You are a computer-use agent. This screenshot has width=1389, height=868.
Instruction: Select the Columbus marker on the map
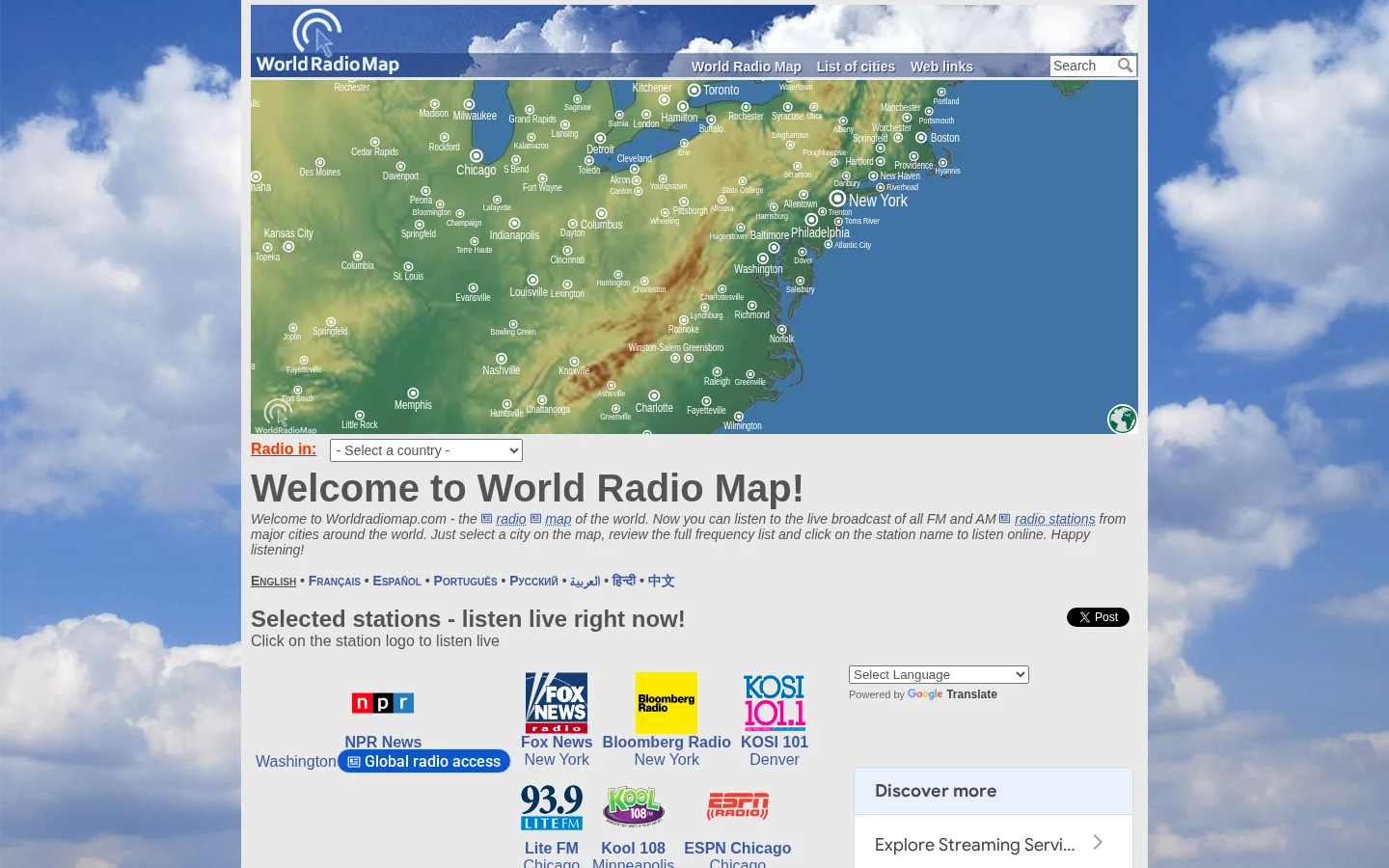[602, 213]
